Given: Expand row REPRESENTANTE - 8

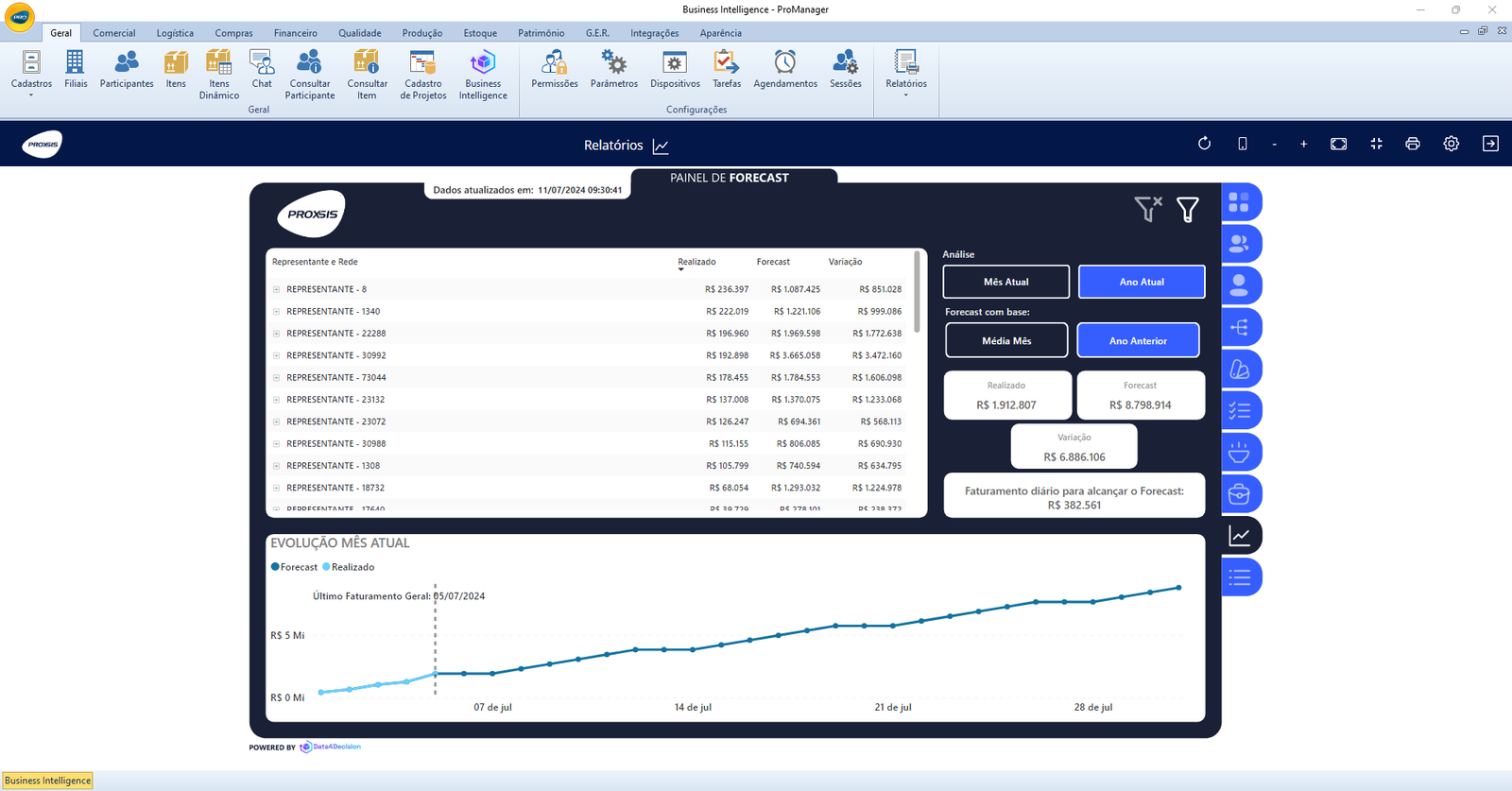Looking at the screenshot, I should coord(277,289).
